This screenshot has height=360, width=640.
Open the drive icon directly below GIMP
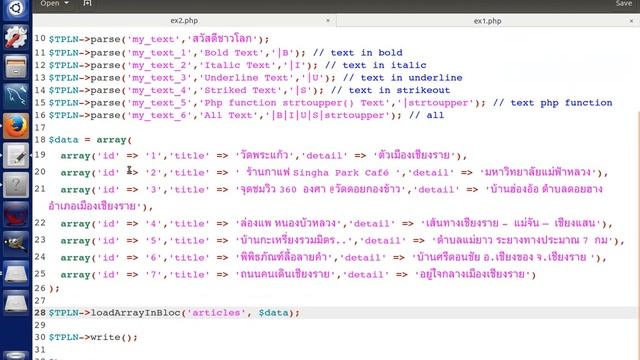click(16, 273)
